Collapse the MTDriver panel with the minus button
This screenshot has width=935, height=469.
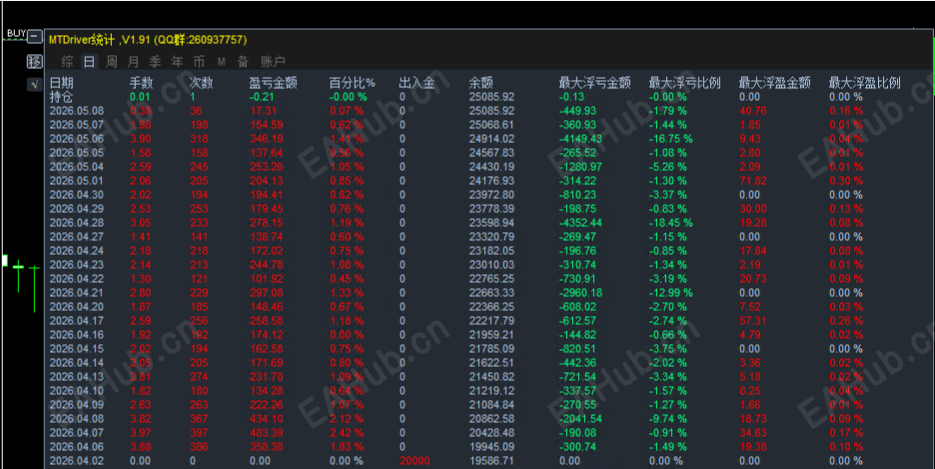(x=35, y=37)
